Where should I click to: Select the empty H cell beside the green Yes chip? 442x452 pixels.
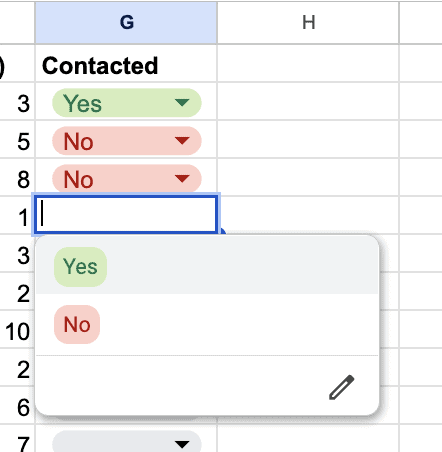pyautogui.click(x=308, y=101)
